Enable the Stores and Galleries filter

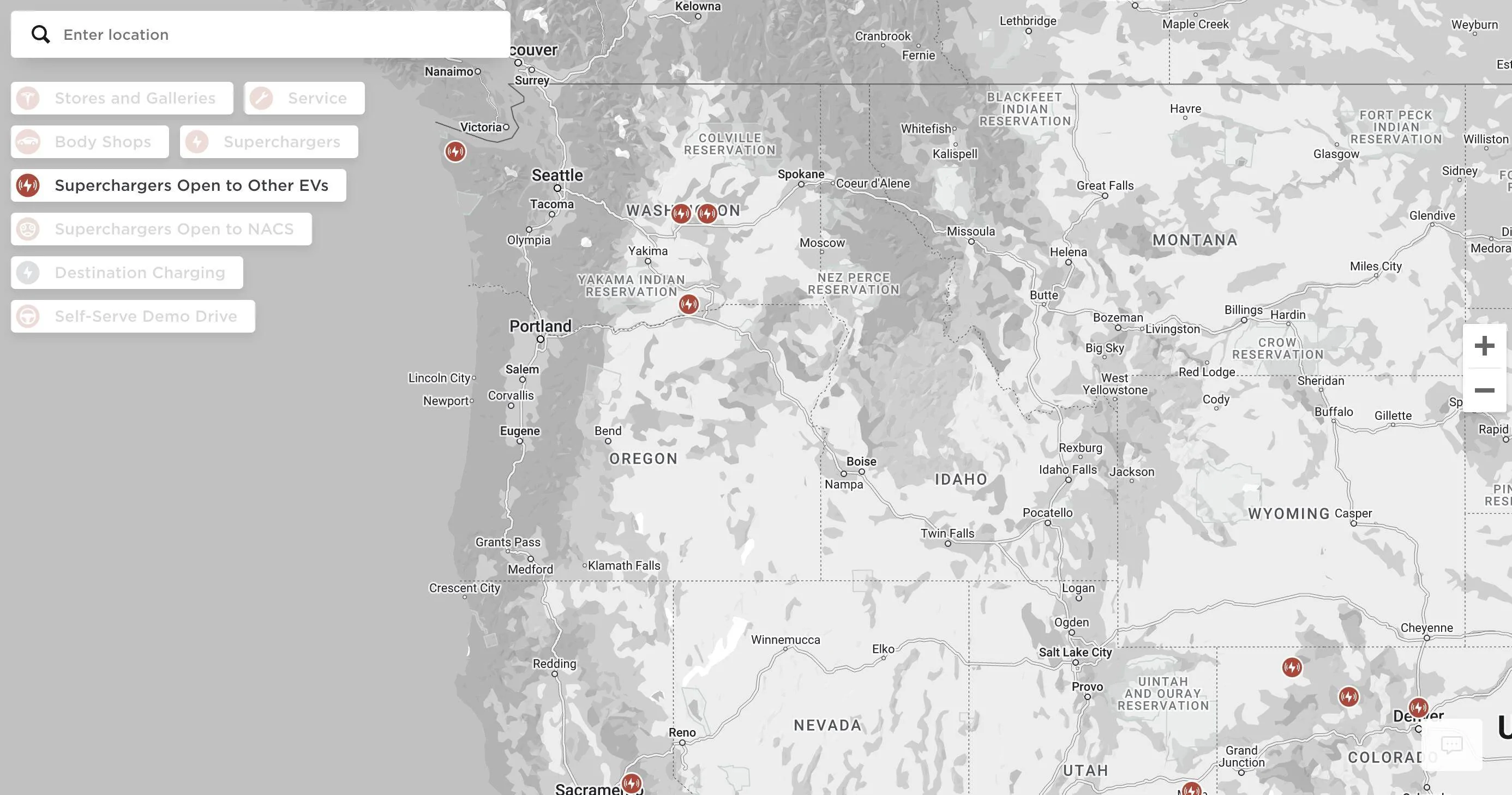coord(122,98)
